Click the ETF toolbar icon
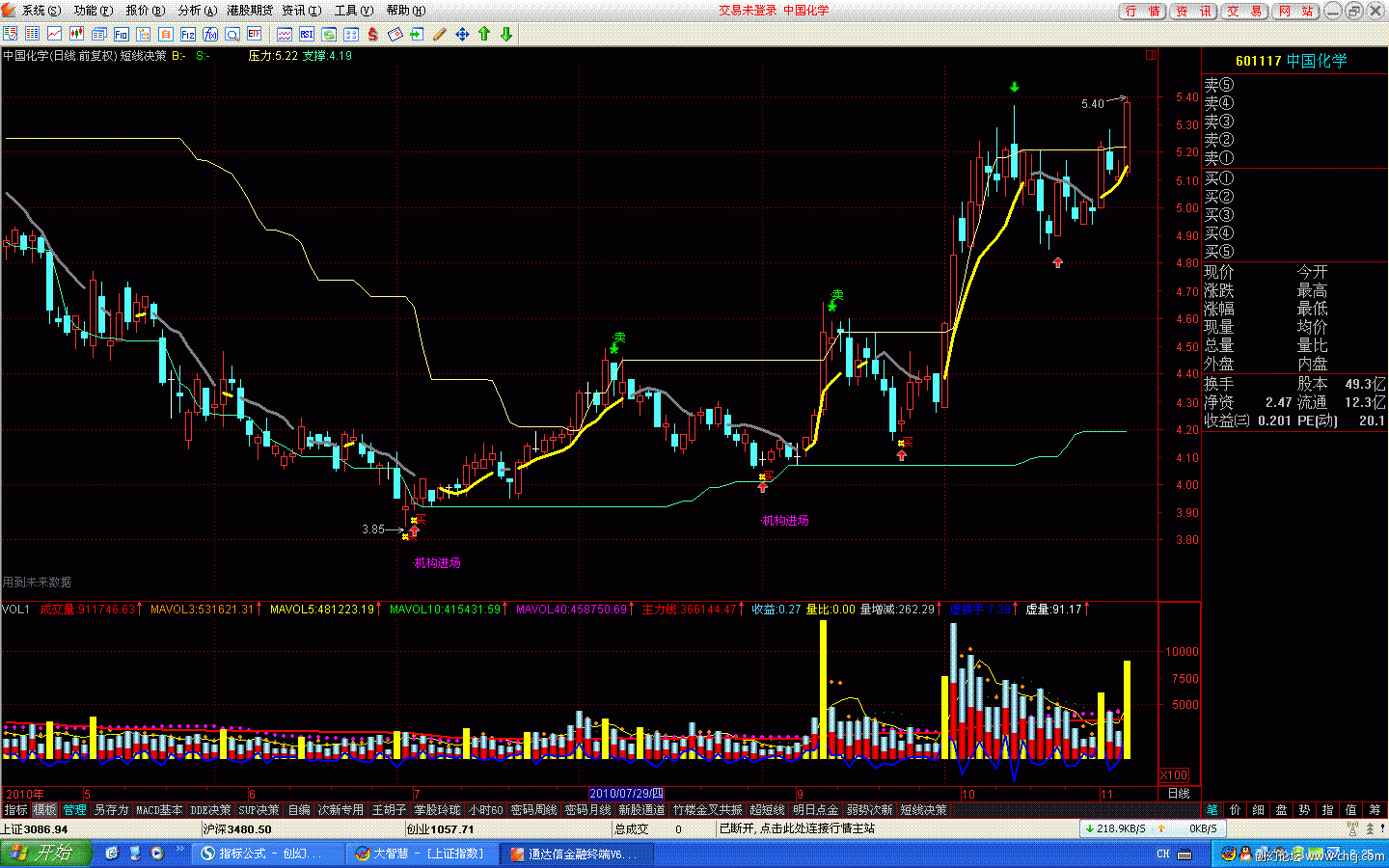Viewport: 1389px width, 868px height. point(255,34)
